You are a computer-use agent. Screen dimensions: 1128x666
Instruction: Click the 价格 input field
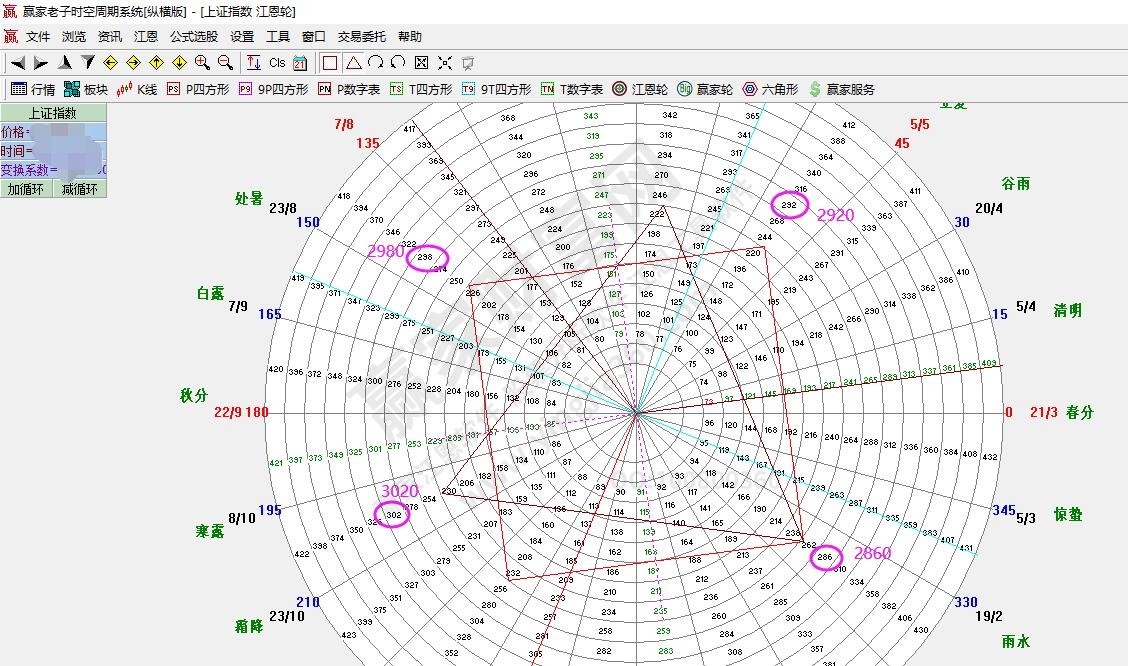pyautogui.click(x=65, y=132)
